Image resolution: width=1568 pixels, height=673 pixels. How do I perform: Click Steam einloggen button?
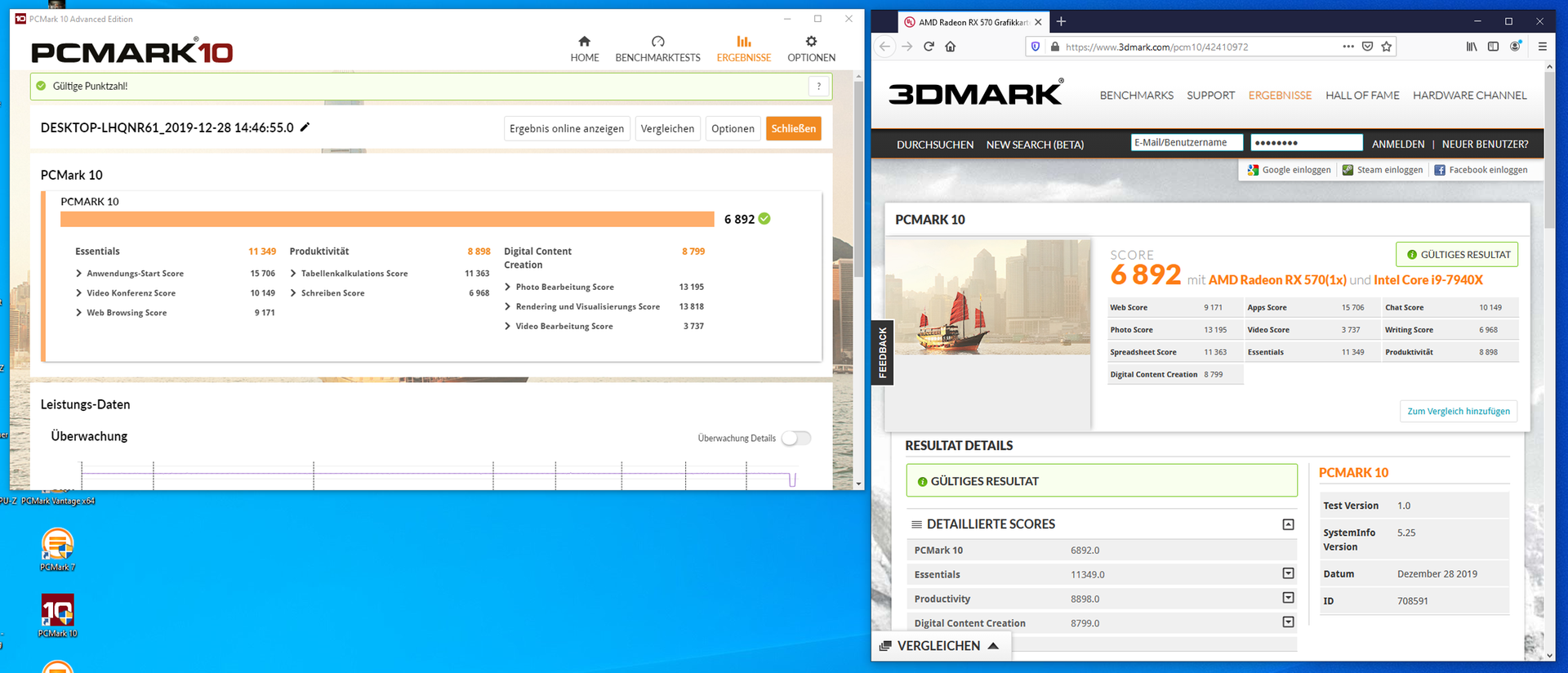(x=1383, y=170)
